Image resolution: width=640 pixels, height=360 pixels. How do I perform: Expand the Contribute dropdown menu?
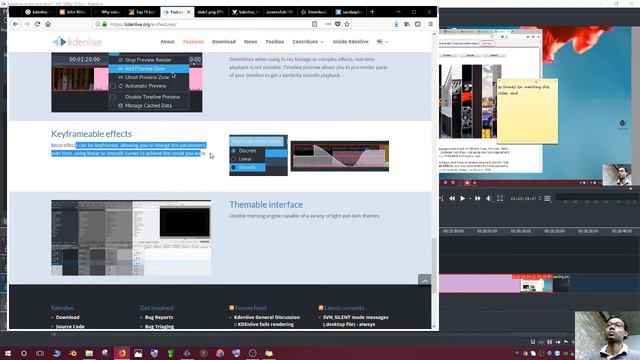point(308,42)
